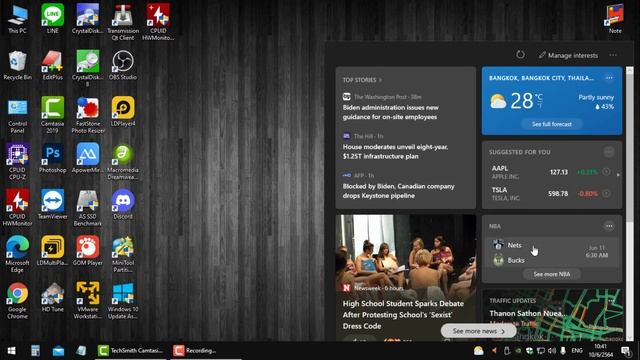Launch VMware Workstation shortcut
Screen dimensions: 640x360
click(x=88, y=301)
